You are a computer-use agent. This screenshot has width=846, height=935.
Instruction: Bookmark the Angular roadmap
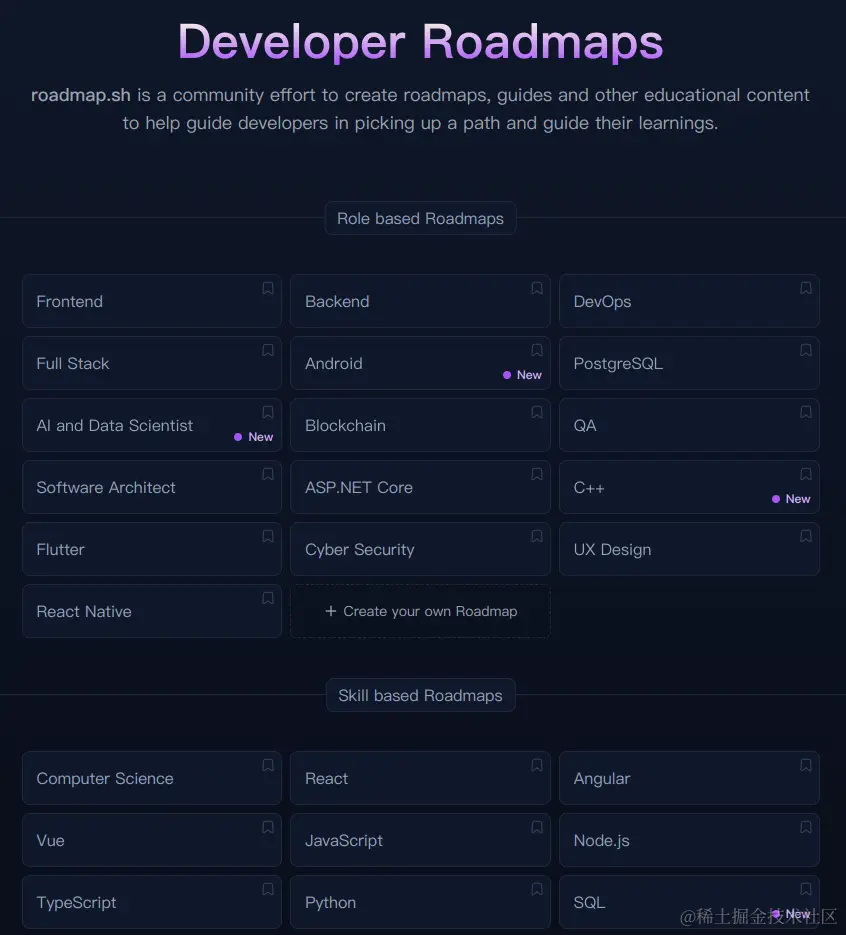tap(805, 766)
